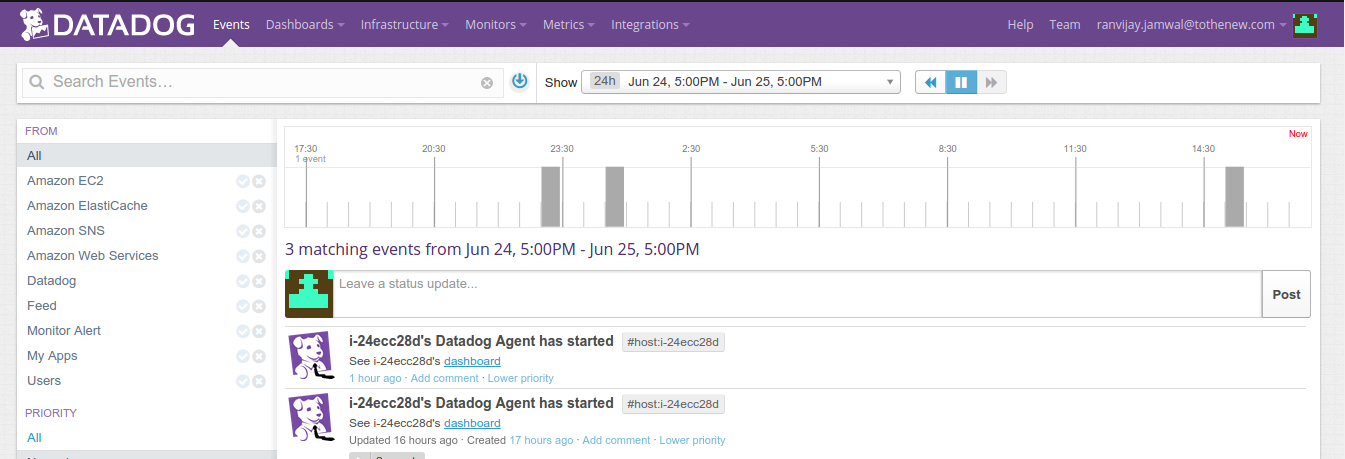Show only Monitor Alert checkmark
This screenshot has height=459, width=1345.
pyautogui.click(x=243, y=331)
